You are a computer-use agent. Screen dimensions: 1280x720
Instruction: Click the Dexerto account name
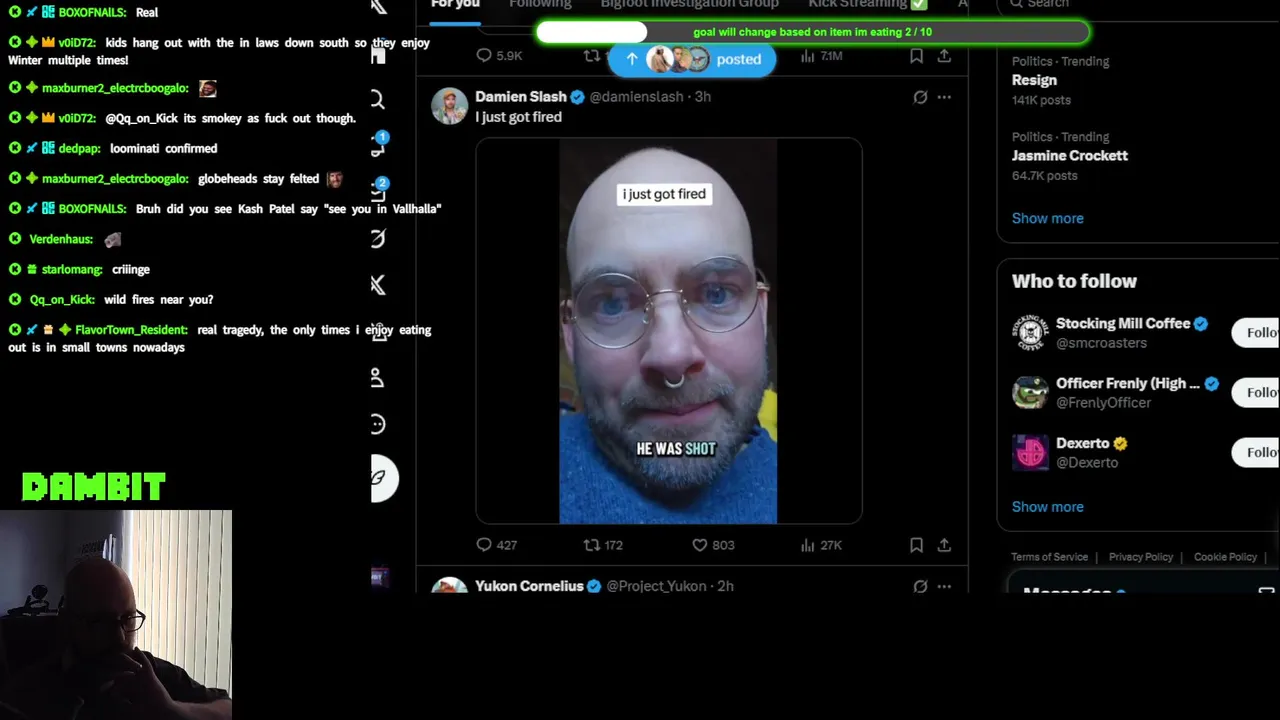[1082, 443]
